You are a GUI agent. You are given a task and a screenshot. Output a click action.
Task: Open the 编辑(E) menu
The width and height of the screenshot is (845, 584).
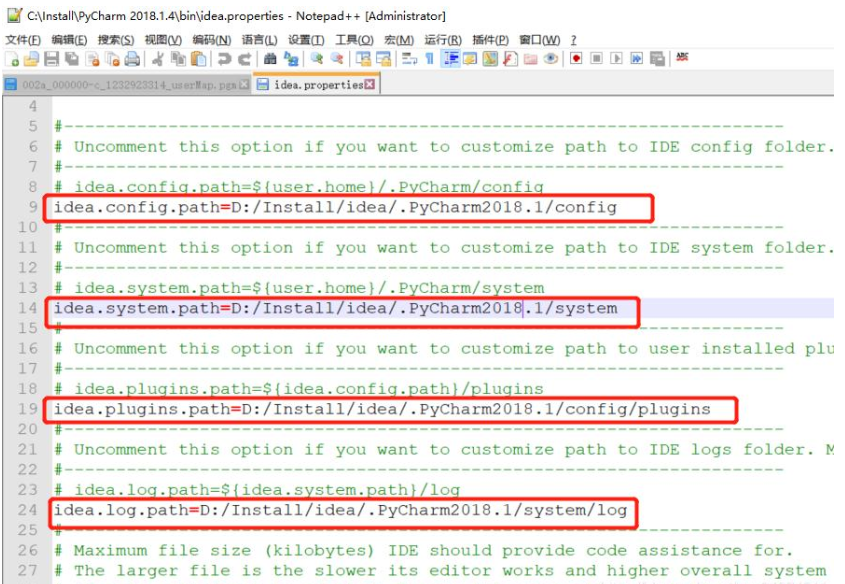69,40
